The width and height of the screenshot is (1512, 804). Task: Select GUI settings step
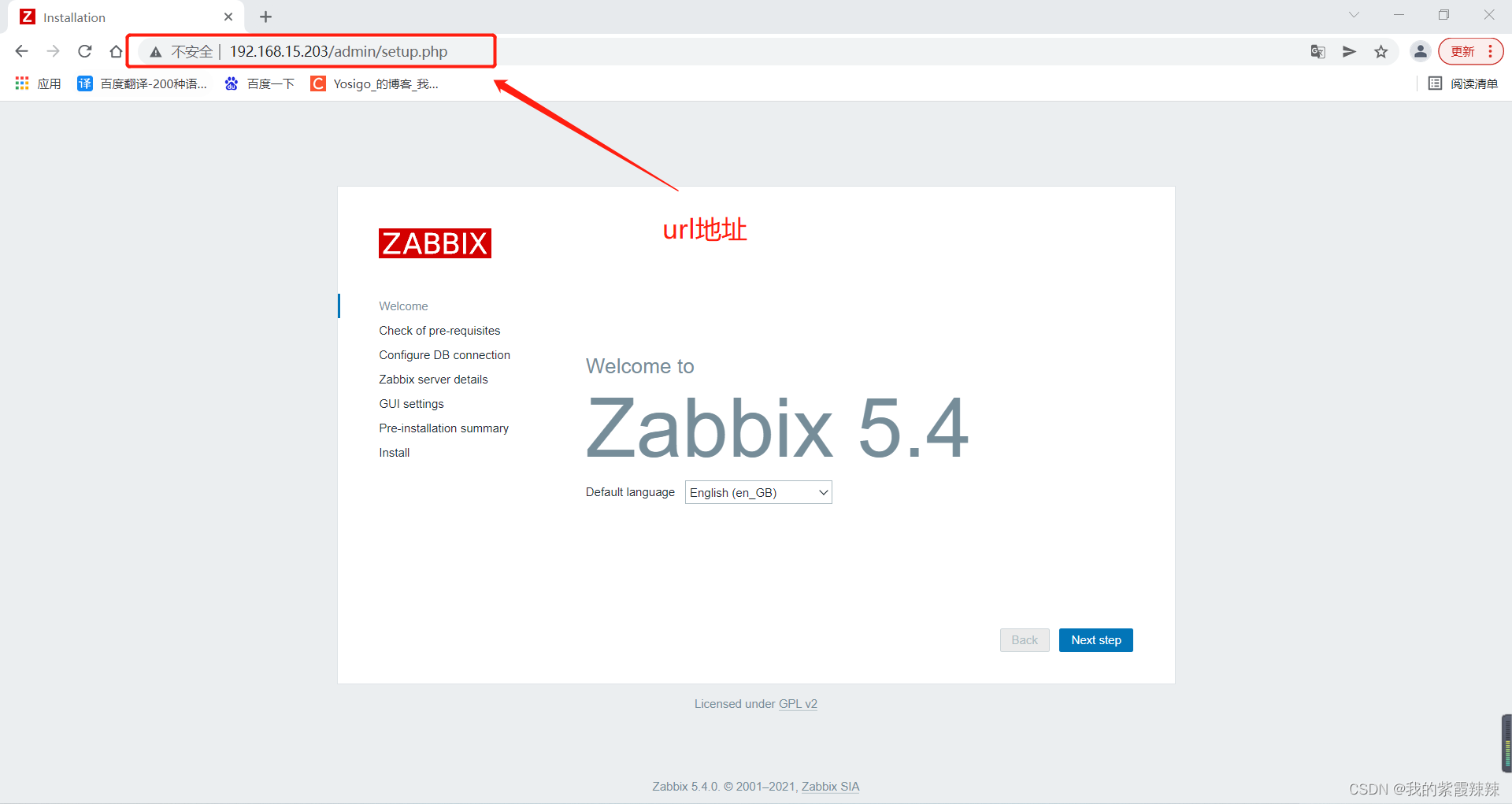411,404
